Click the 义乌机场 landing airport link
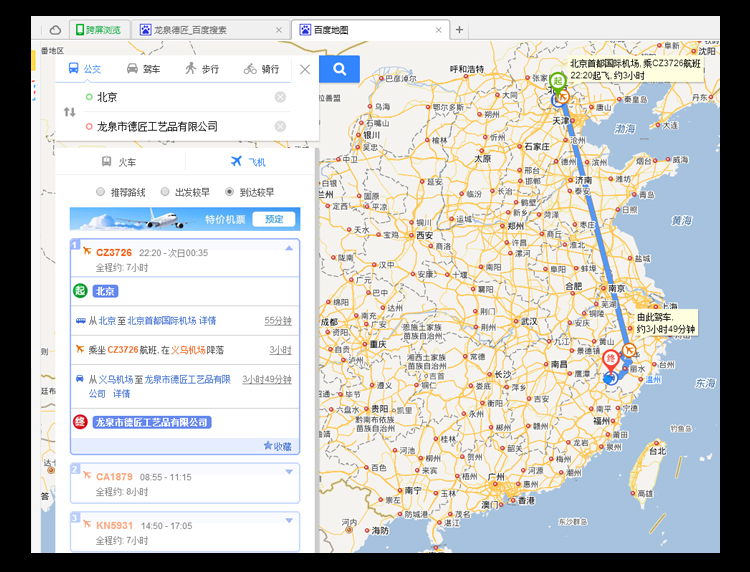This screenshot has width=750, height=572. (188, 350)
